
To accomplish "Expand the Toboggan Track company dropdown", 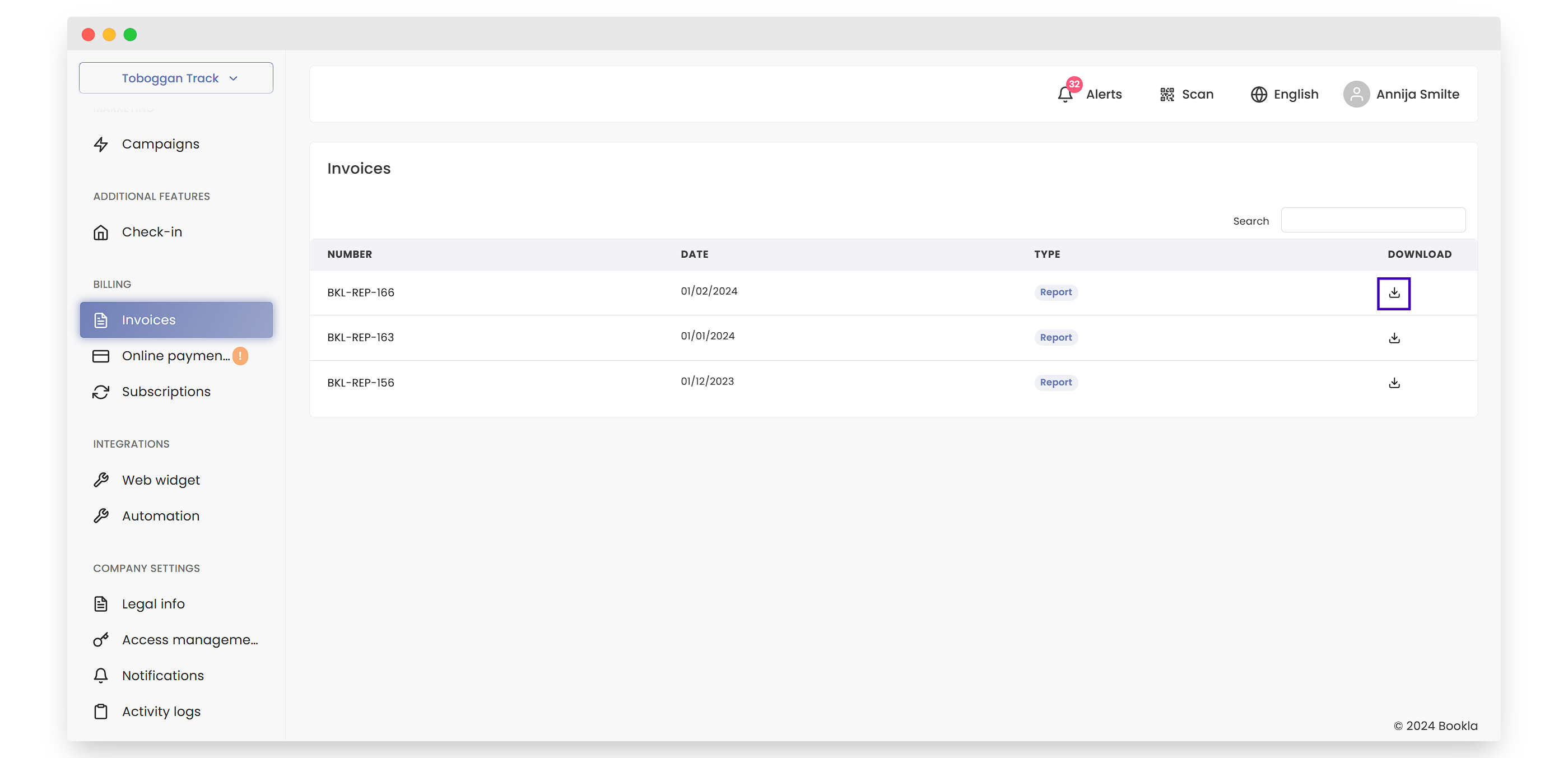I will click(176, 78).
